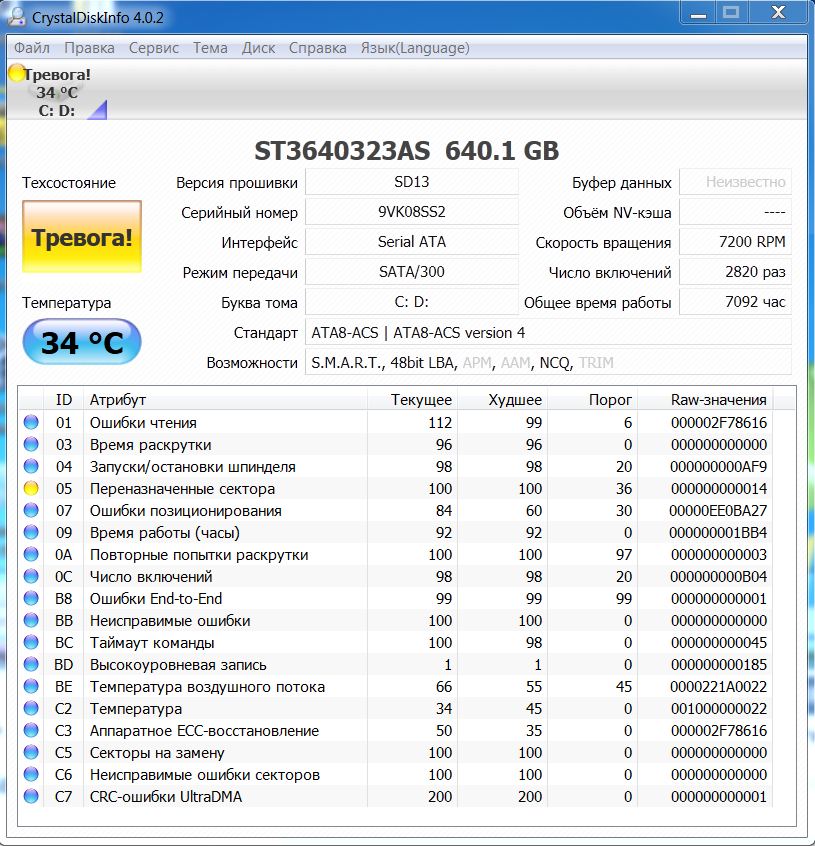The image size is (815, 846).
Task: Minimize the CrystalDiskInfo window
Action: (x=698, y=12)
